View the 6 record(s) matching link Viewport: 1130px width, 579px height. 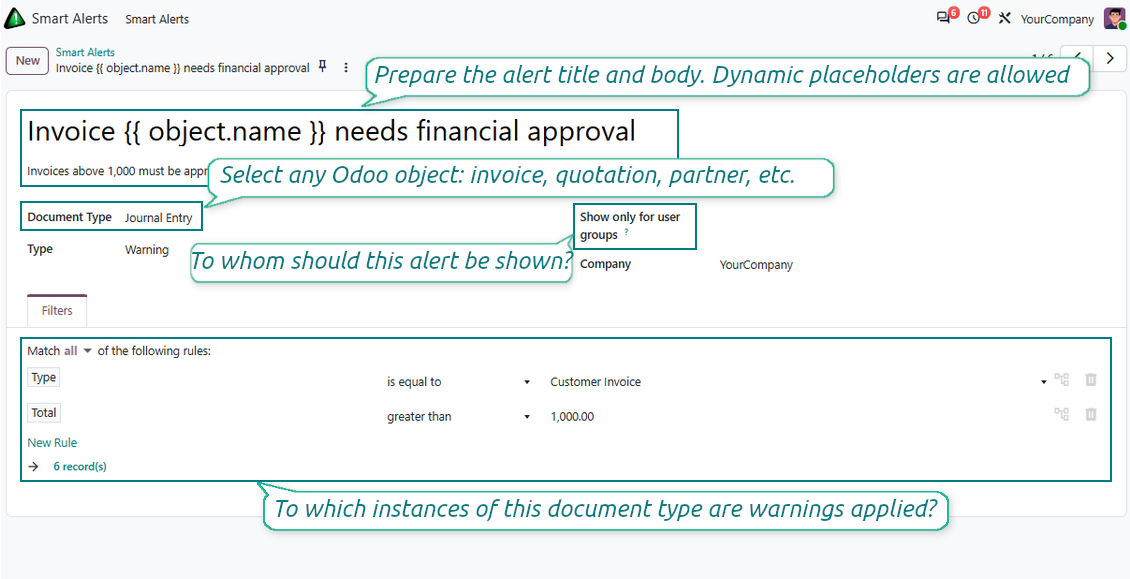coord(80,467)
